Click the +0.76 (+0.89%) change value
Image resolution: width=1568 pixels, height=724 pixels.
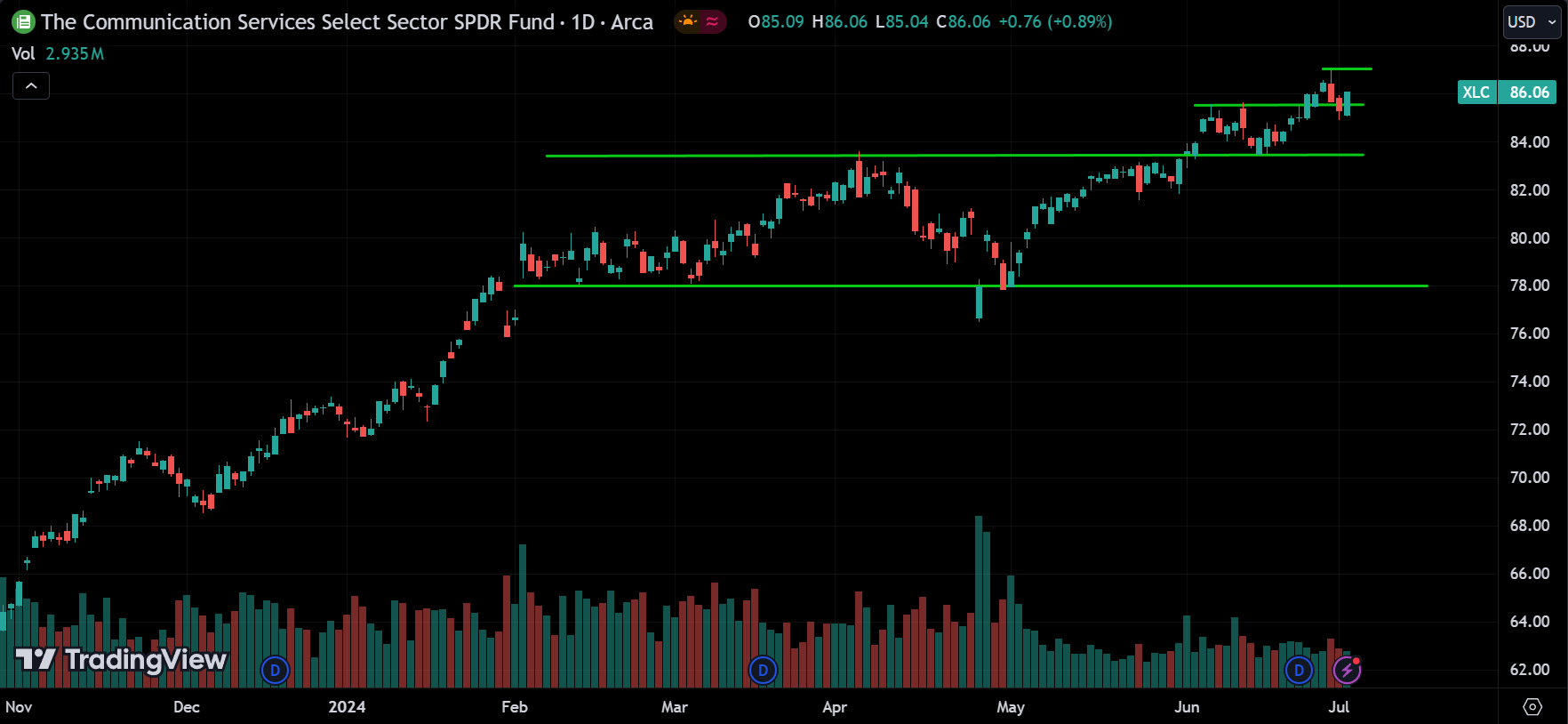click(1055, 21)
